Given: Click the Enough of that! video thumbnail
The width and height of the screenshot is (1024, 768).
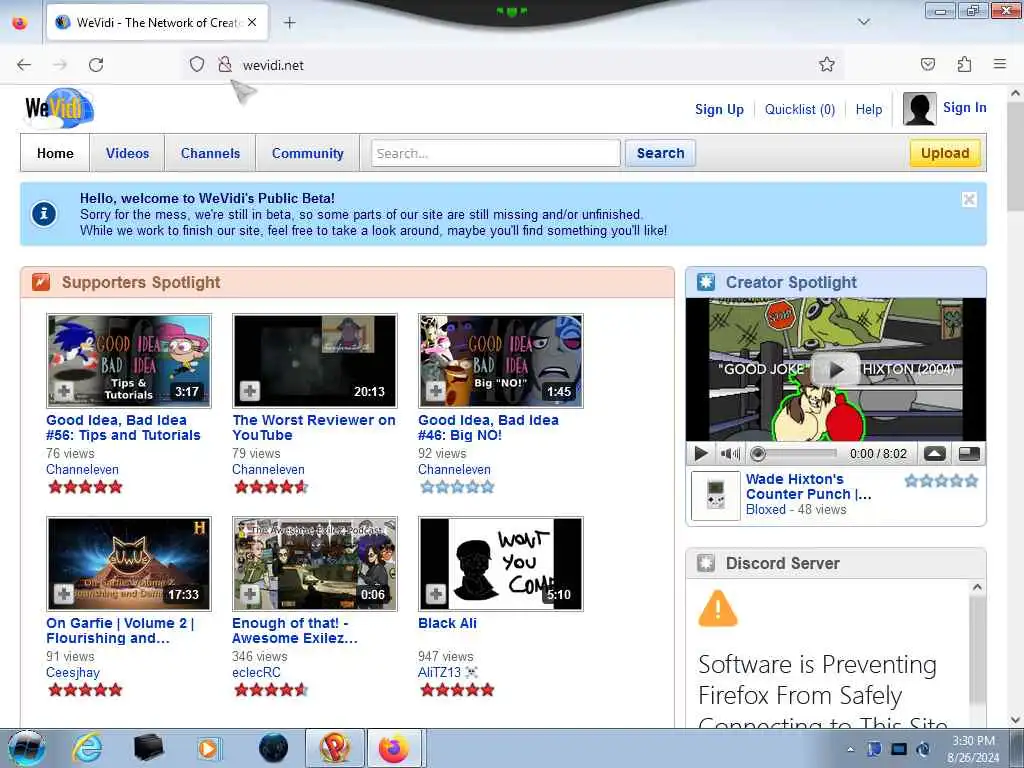Looking at the screenshot, I should point(315,564).
